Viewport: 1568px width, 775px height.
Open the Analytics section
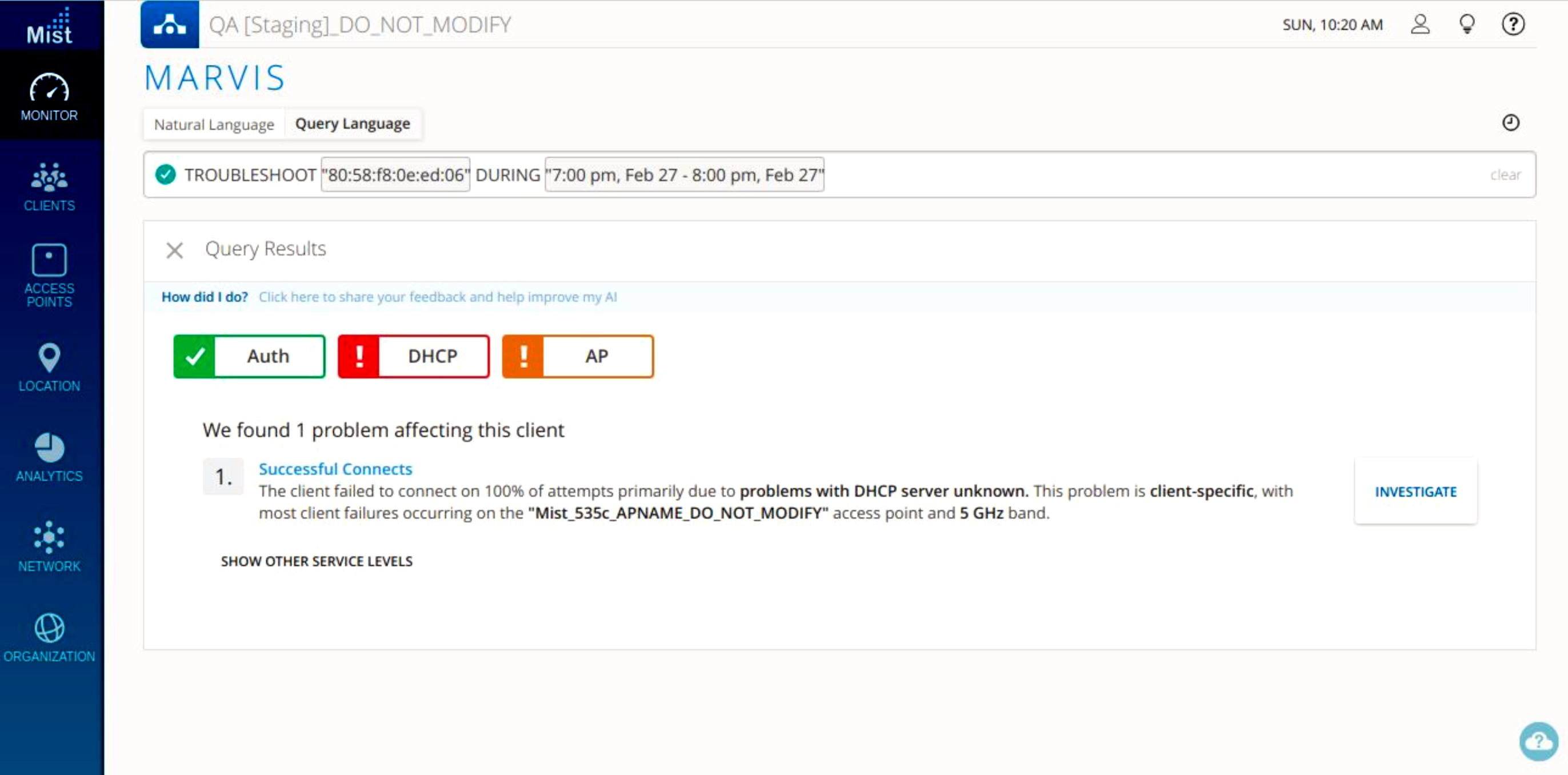point(49,458)
